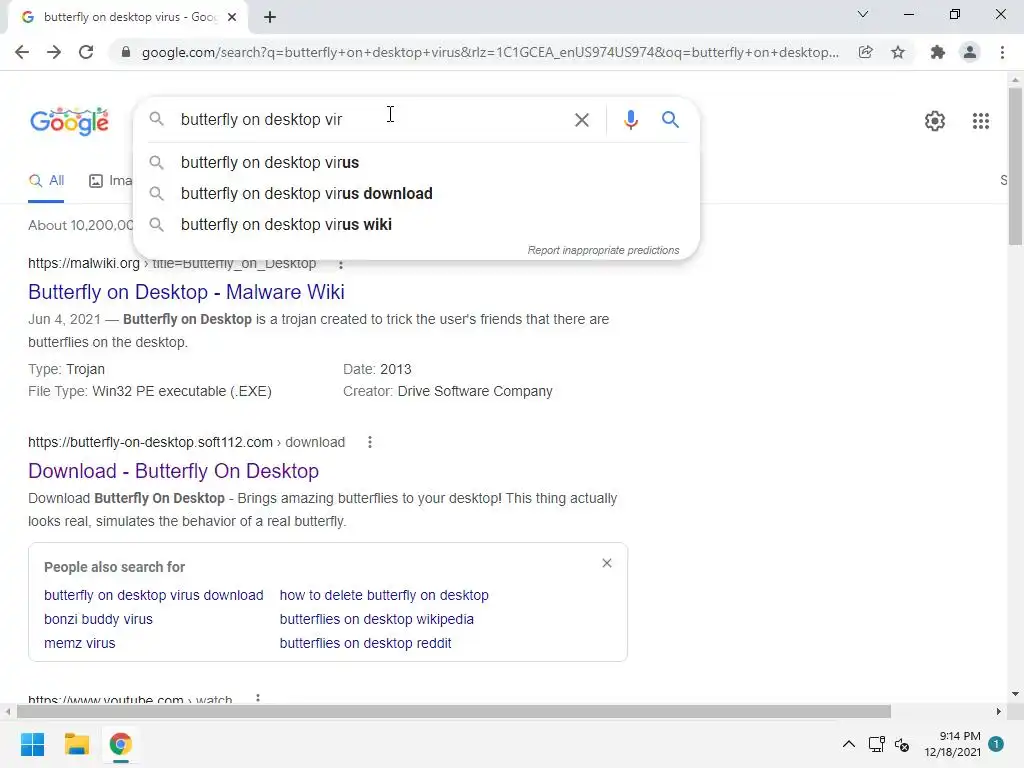1024x768 pixels.
Task: Open the notification badge in taskbar
Action: pyautogui.click(x=996, y=744)
